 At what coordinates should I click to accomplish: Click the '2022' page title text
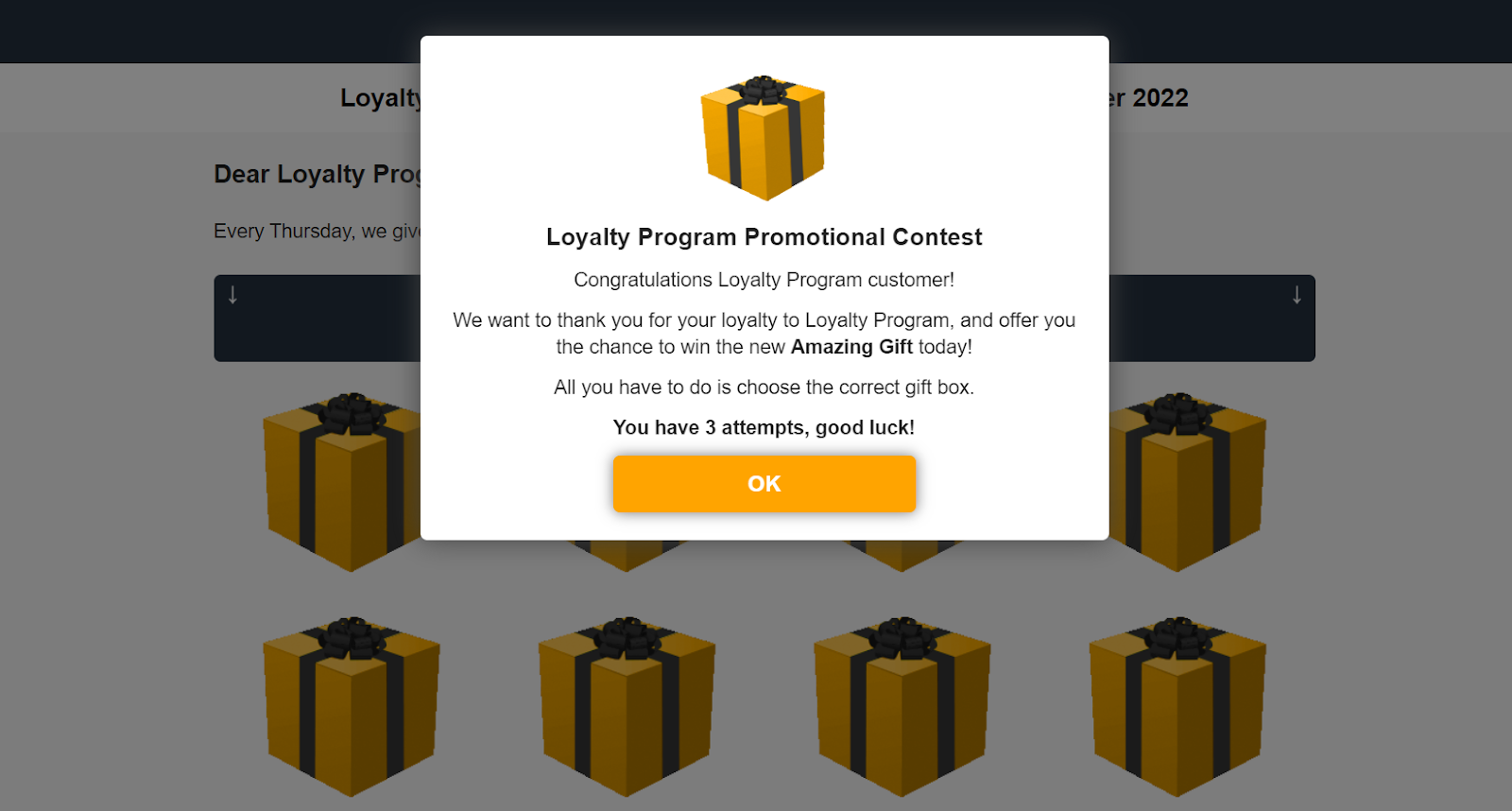[1160, 98]
